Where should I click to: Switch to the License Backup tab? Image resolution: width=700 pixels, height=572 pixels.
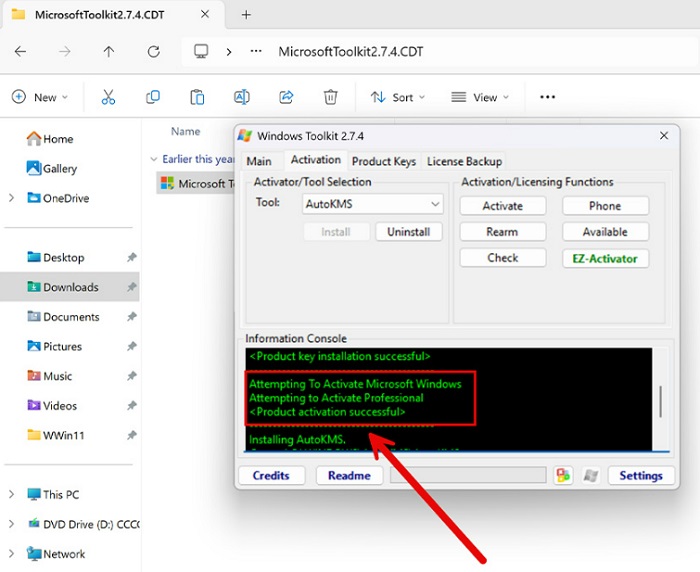[x=464, y=161]
